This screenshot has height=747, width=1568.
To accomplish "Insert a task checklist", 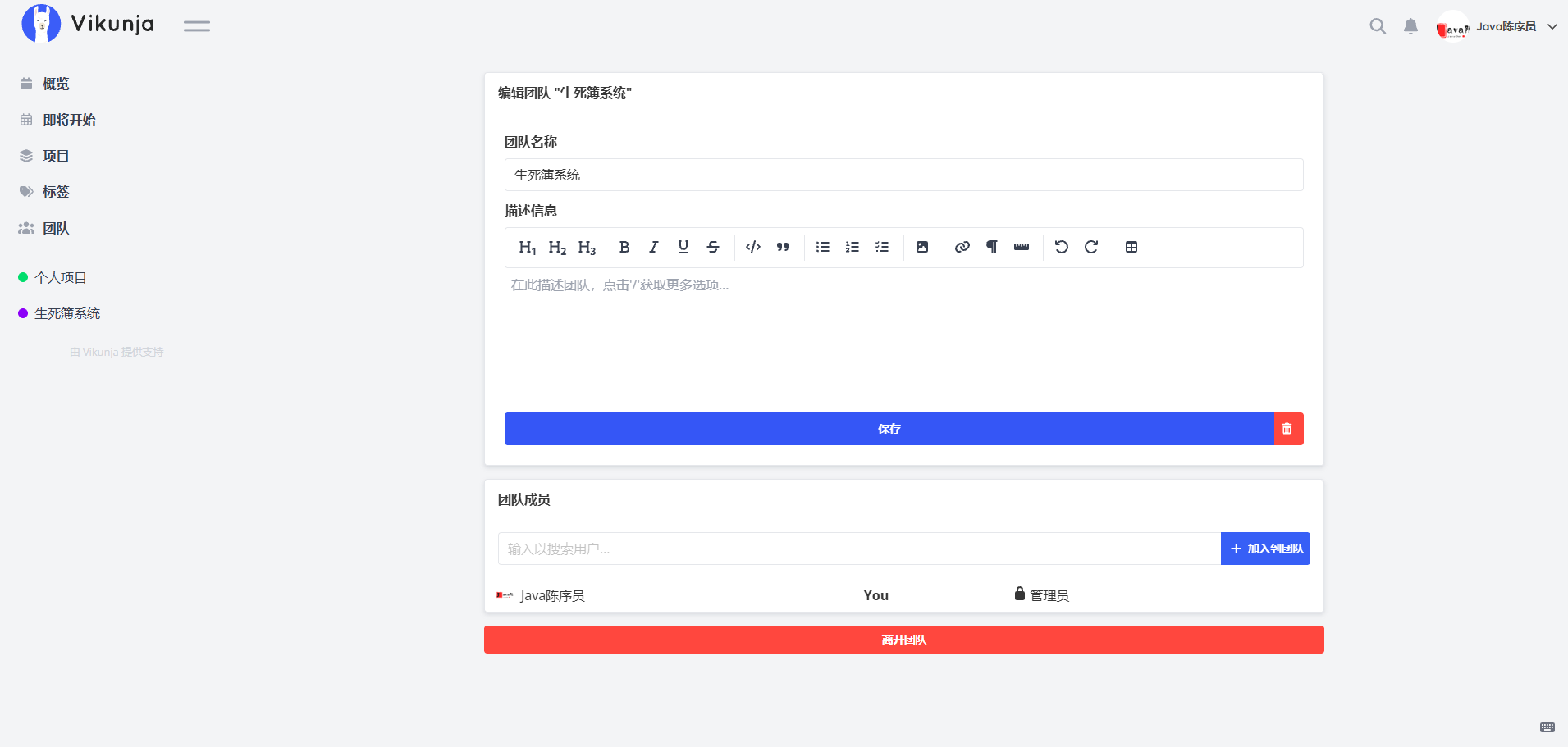I will coord(882,247).
